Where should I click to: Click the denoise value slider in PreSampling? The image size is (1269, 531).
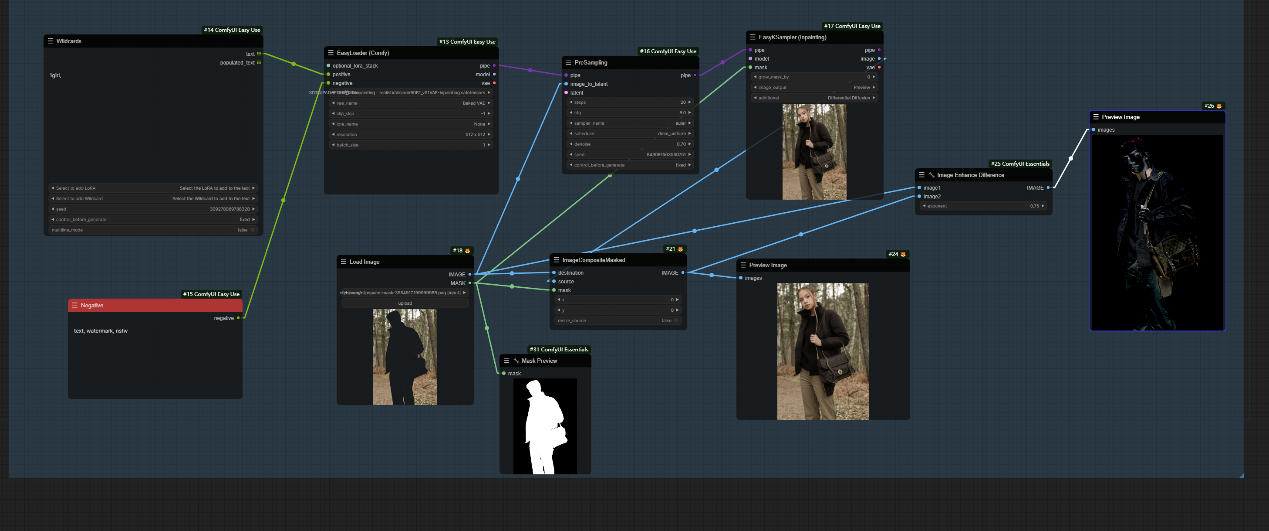point(629,144)
